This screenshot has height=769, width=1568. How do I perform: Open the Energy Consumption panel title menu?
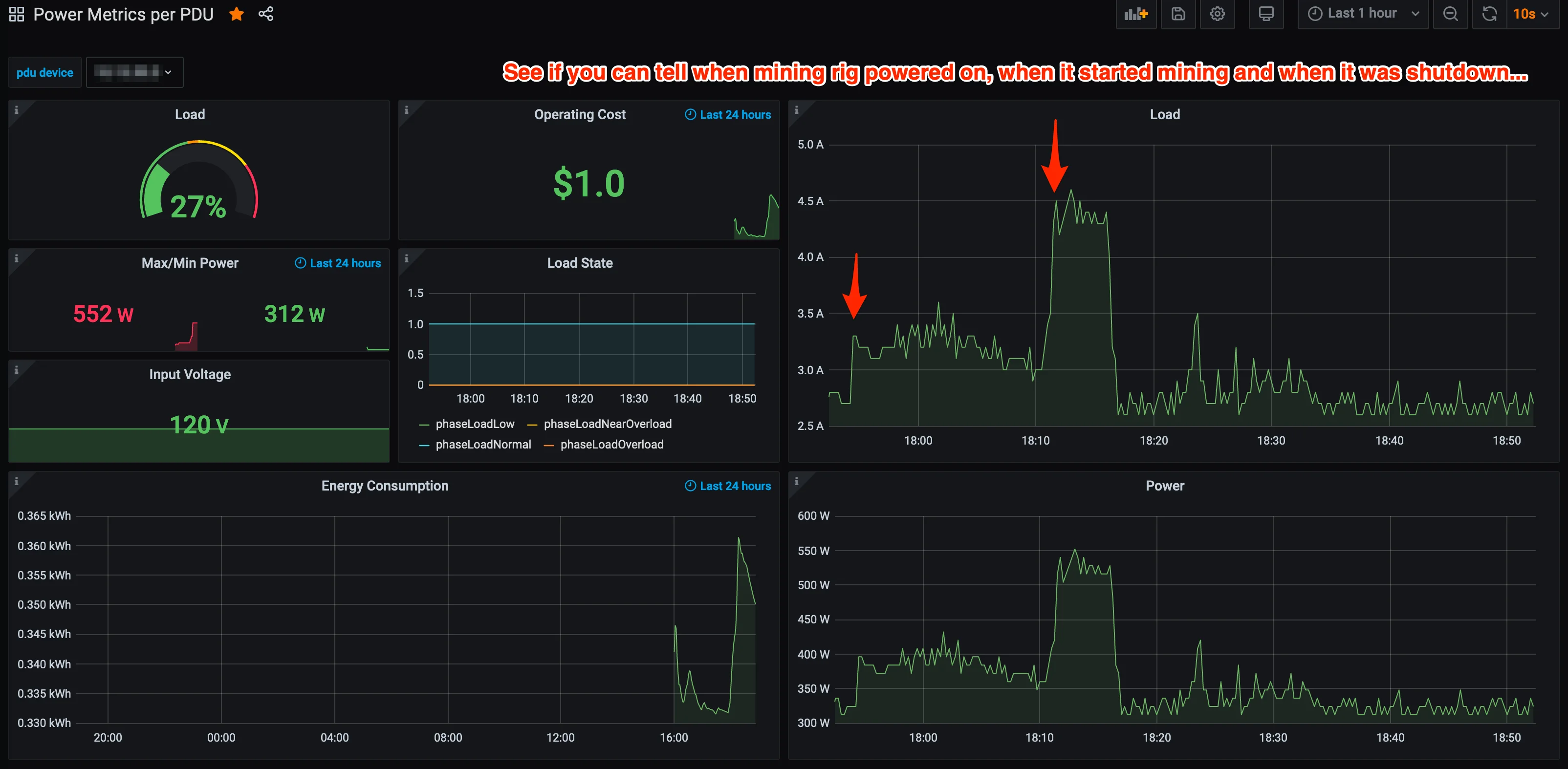tap(385, 486)
